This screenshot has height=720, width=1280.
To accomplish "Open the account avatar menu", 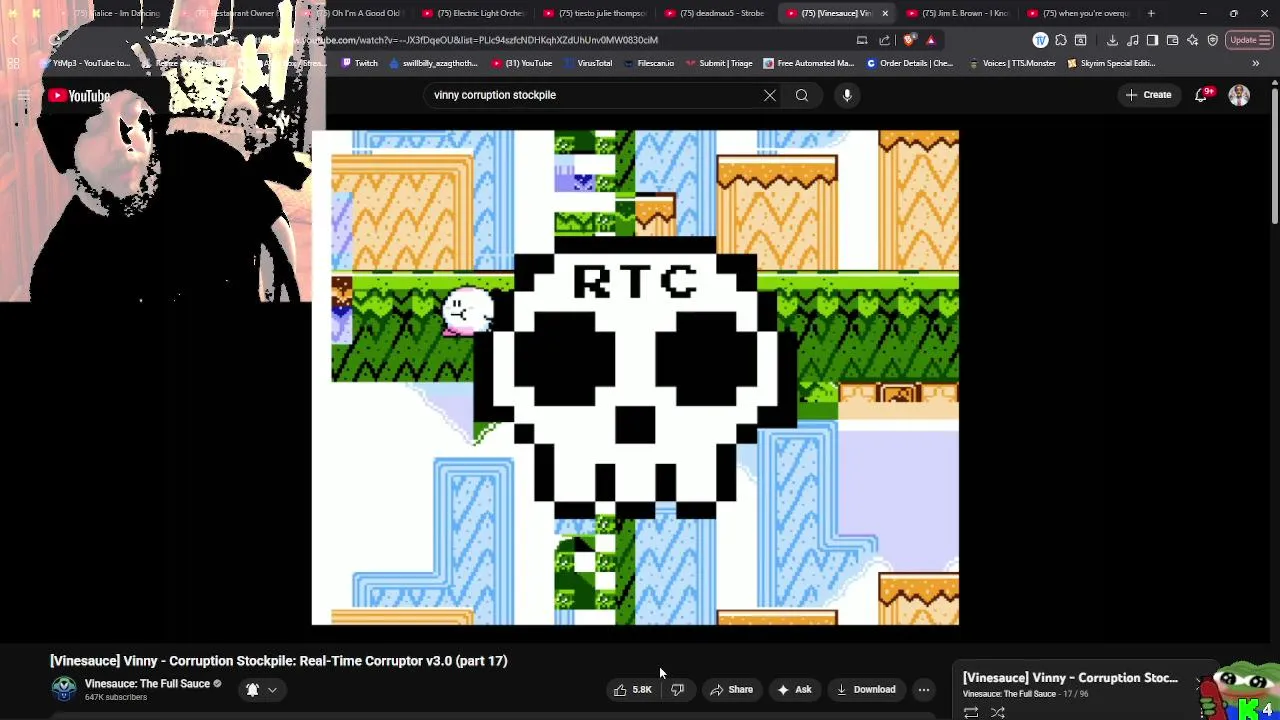I will tap(1239, 95).
